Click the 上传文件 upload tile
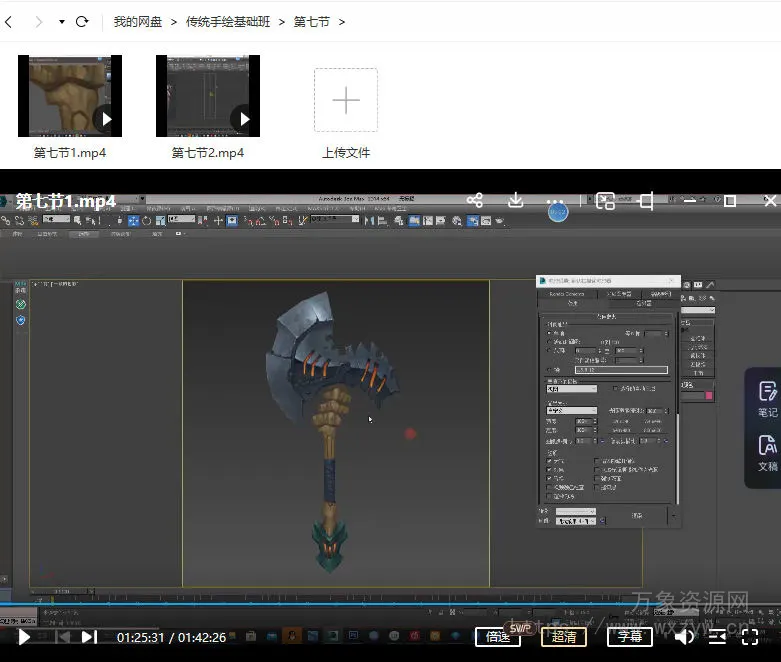Viewport: 781px width, 662px height. pyautogui.click(x=346, y=100)
